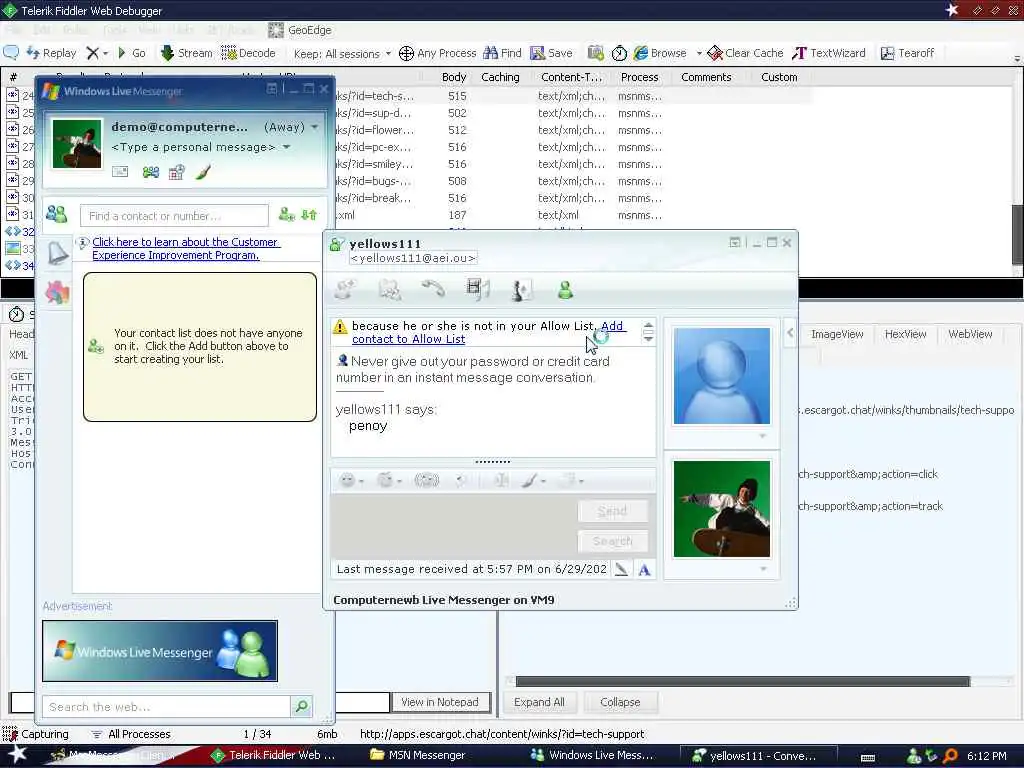Click the web search magnifier button
Screen dimensions: 1024x768
tap(301, 706)
